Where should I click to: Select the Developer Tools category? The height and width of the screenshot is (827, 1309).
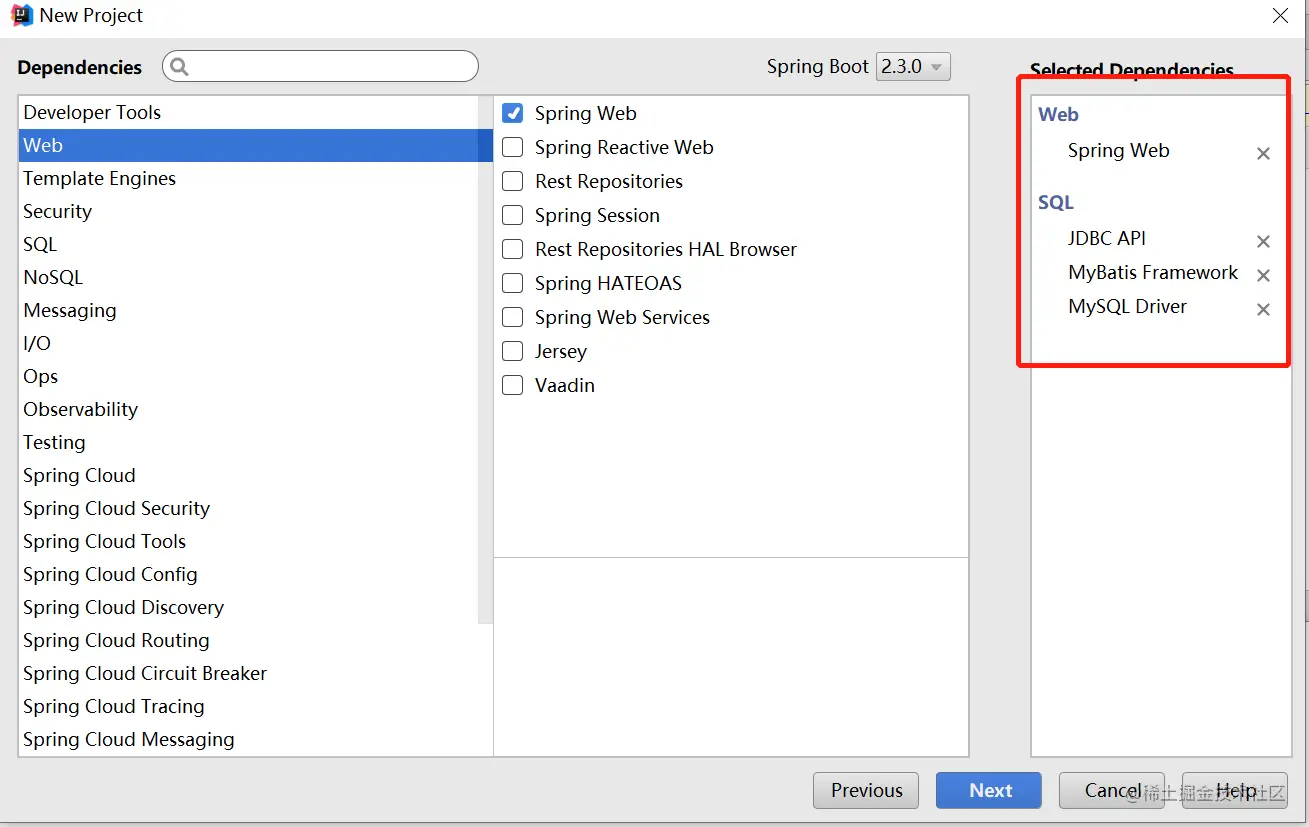coord(249,112)
